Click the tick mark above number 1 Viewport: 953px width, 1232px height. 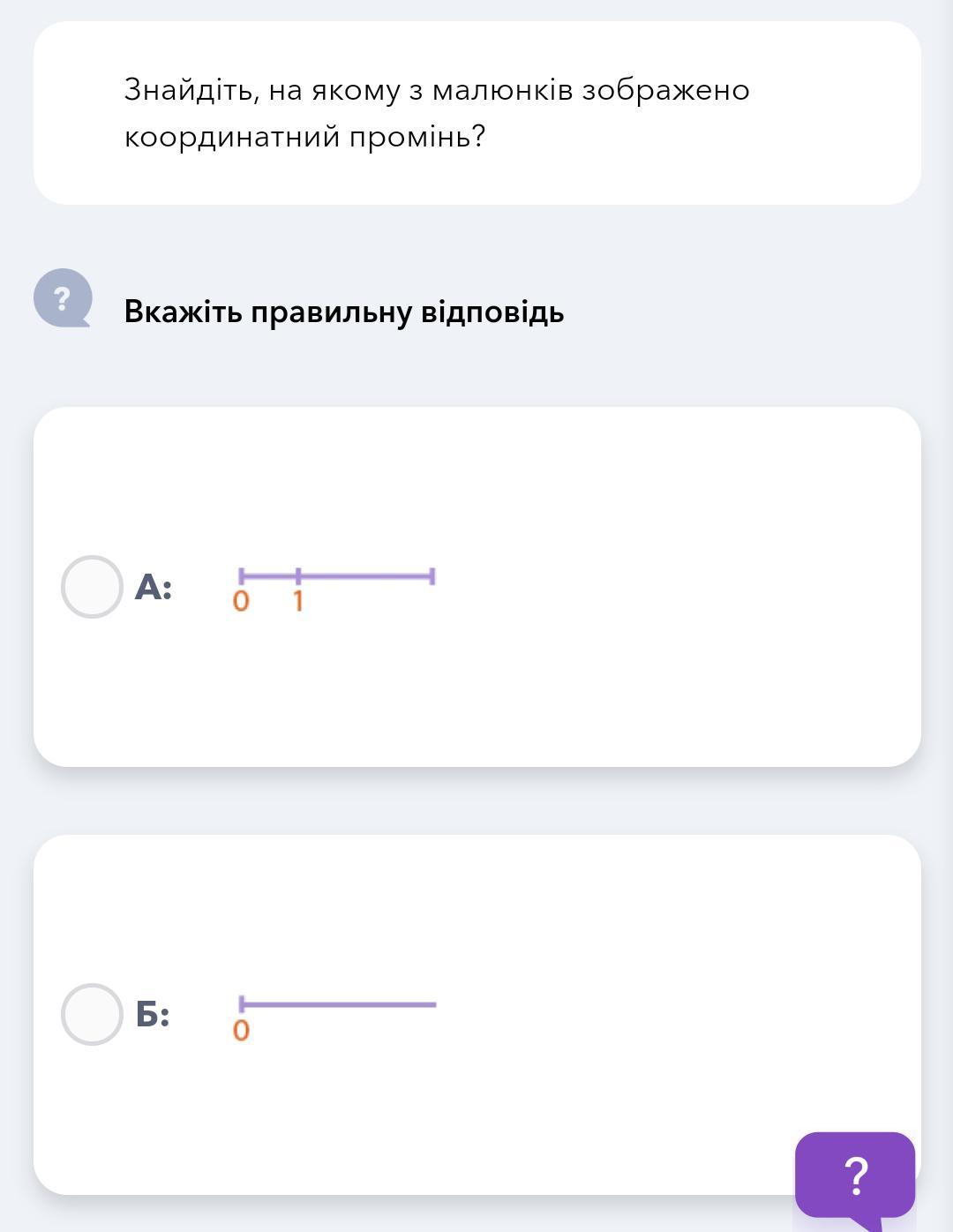[x=298, y=577]
